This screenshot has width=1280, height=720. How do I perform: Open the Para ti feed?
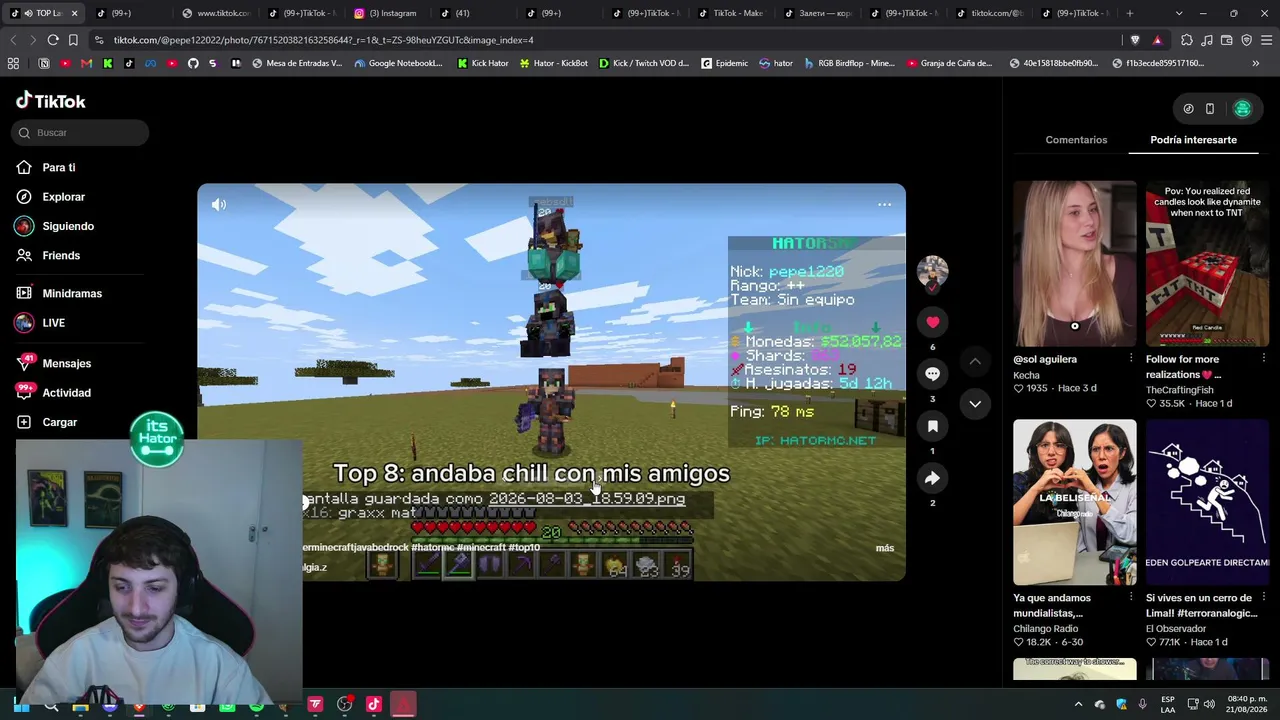click(x=59, y=168)
